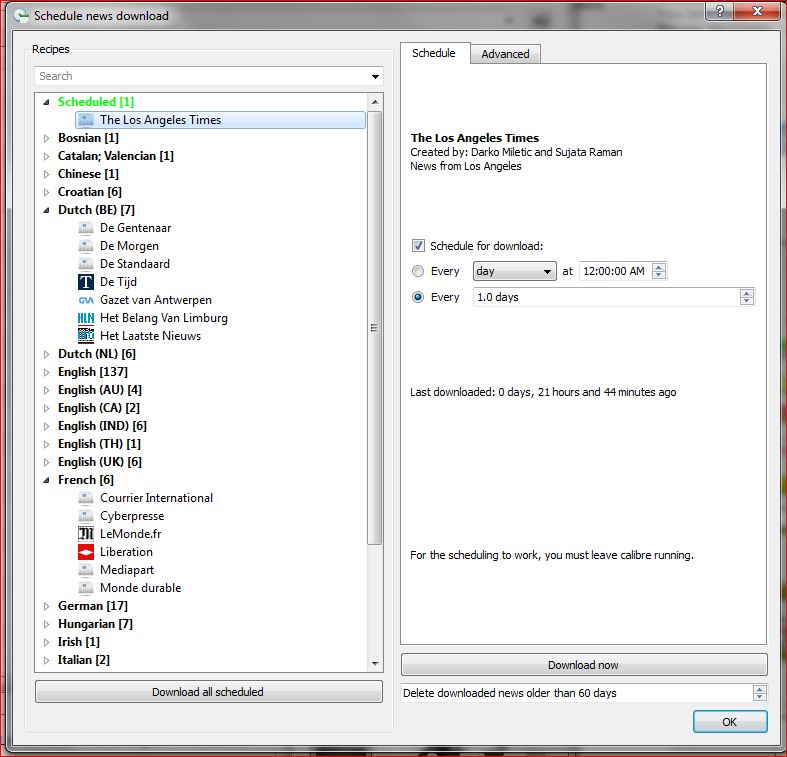Switch to the Schedule tab
The width and height of the screenshot is (787, 757).
435,53
